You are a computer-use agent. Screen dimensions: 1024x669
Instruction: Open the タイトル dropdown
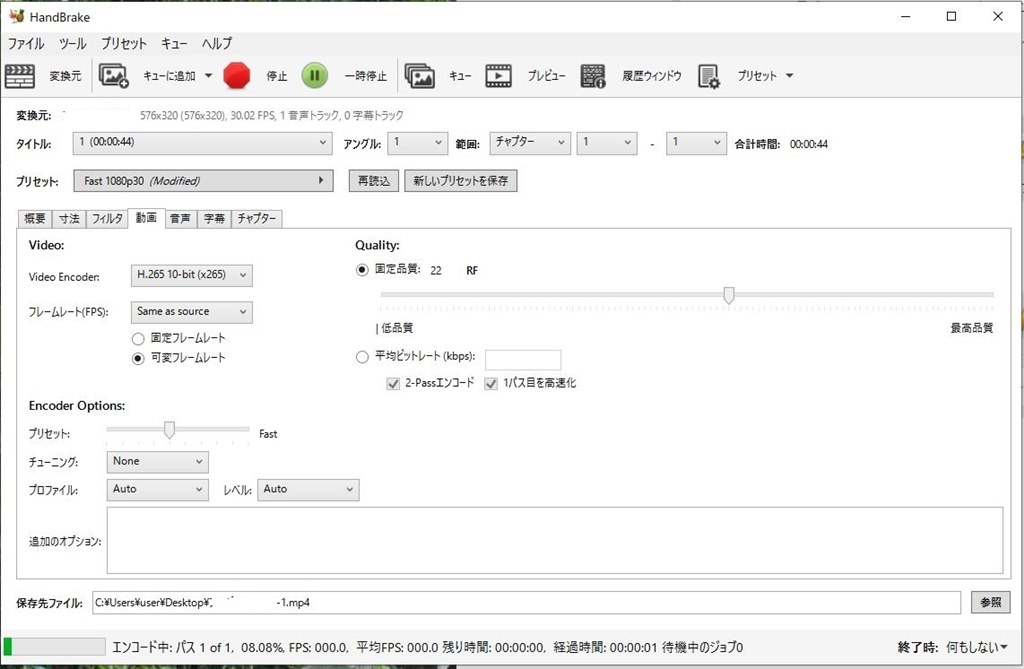pos(202,143)
